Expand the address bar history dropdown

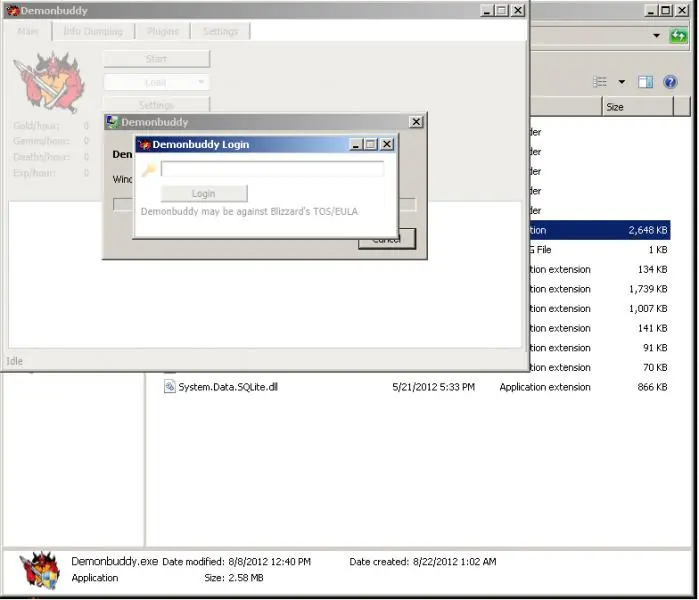pyautogui.click(x=656, y=36)
